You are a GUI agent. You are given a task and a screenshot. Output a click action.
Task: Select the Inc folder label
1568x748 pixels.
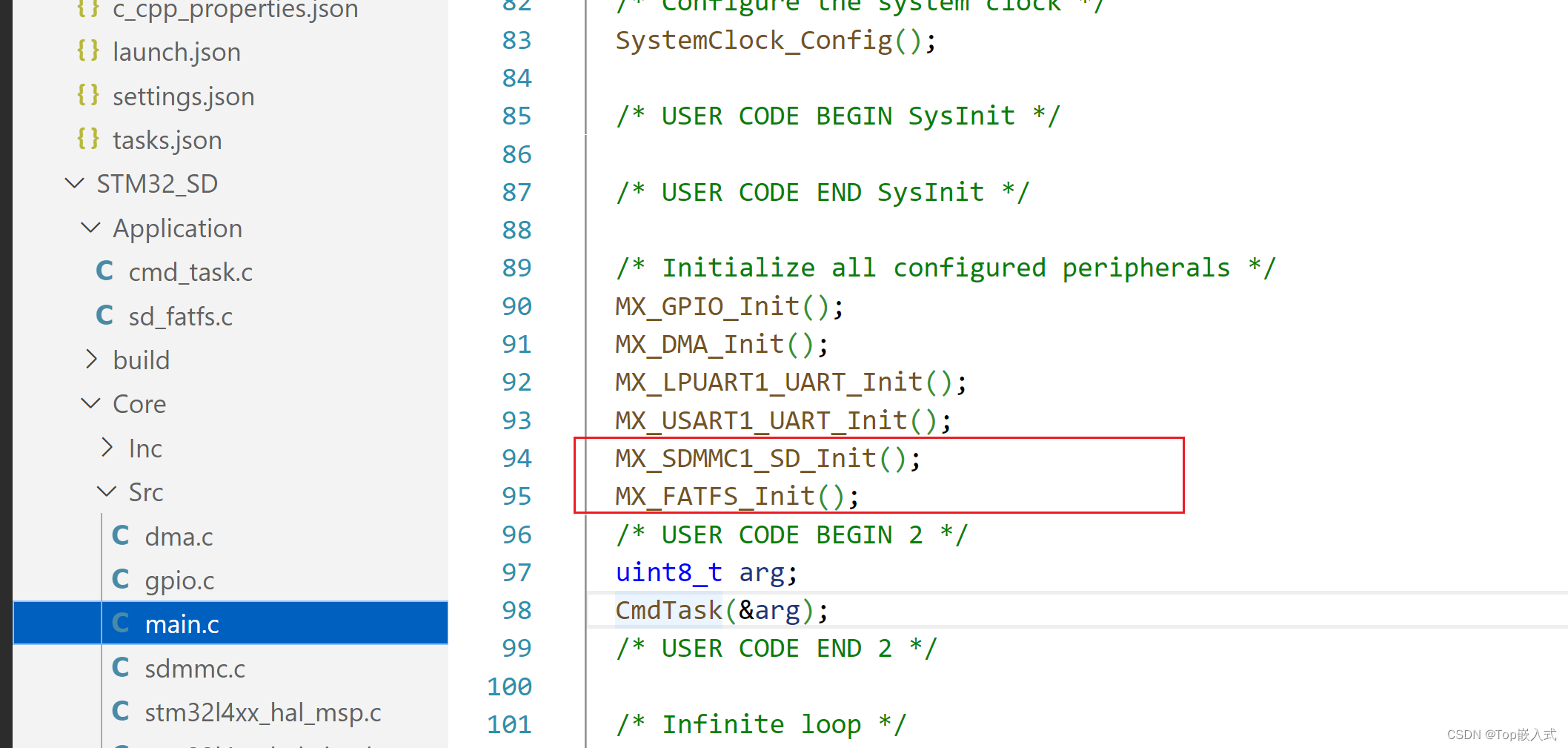point(145,449)
